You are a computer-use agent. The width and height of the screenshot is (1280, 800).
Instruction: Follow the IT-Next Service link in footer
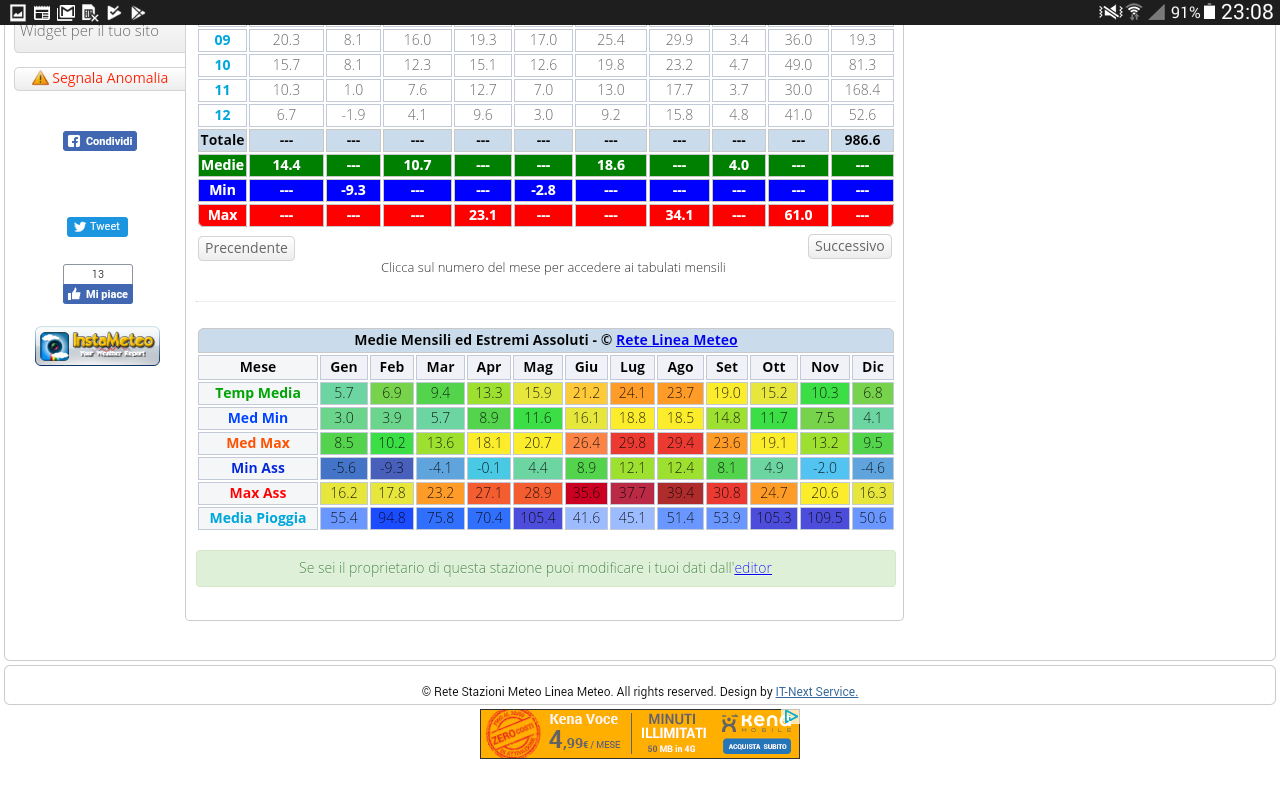pyautogui.click(x=816, y=691)
